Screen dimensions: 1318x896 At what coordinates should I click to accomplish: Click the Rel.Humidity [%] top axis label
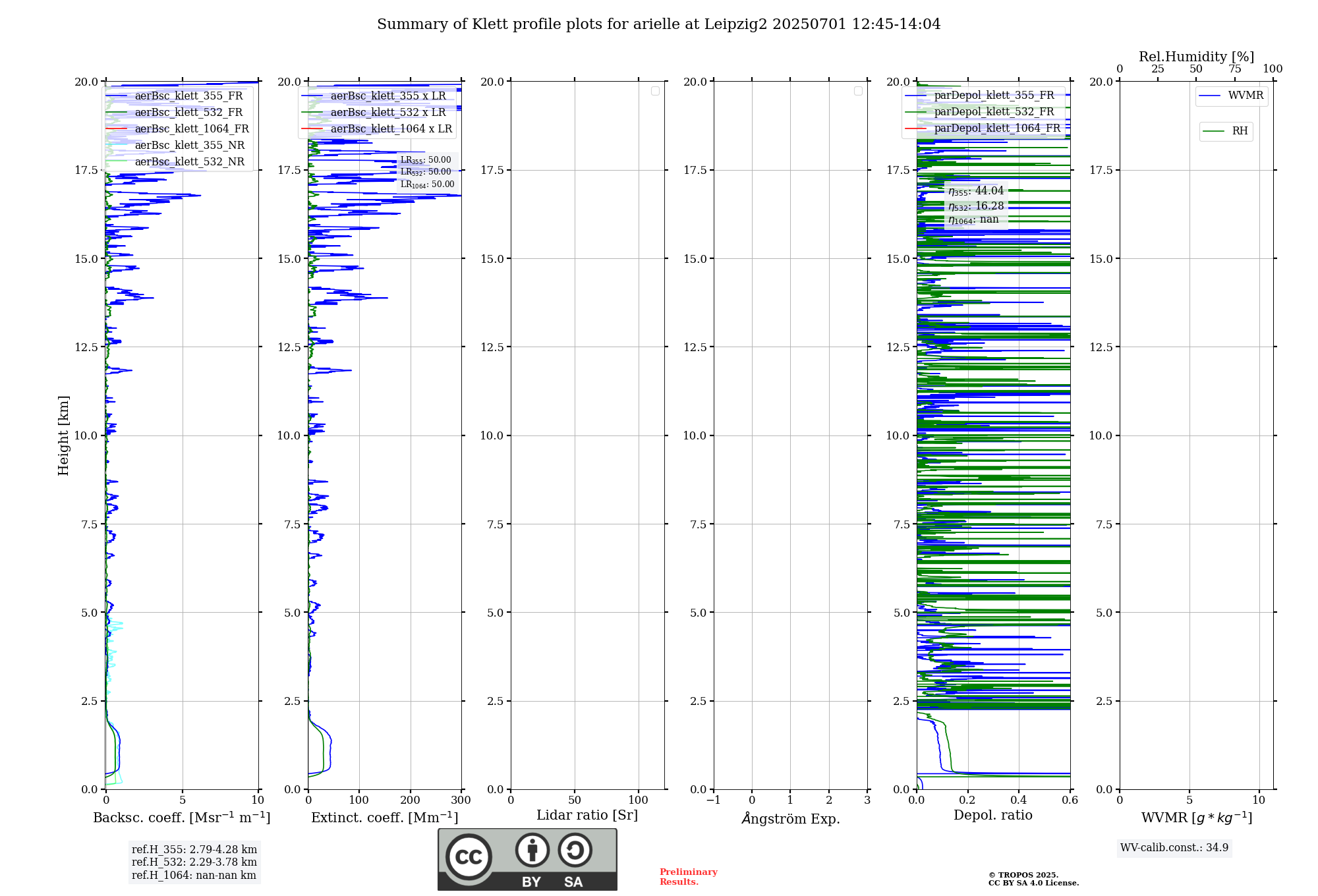coord(1196,57)
